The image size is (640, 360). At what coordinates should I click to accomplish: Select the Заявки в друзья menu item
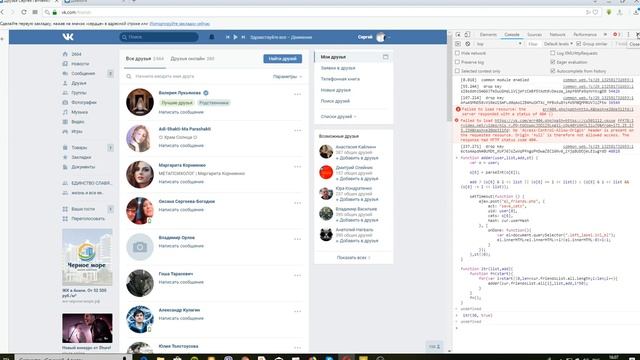pyautogui.click(x=338, y=68)
